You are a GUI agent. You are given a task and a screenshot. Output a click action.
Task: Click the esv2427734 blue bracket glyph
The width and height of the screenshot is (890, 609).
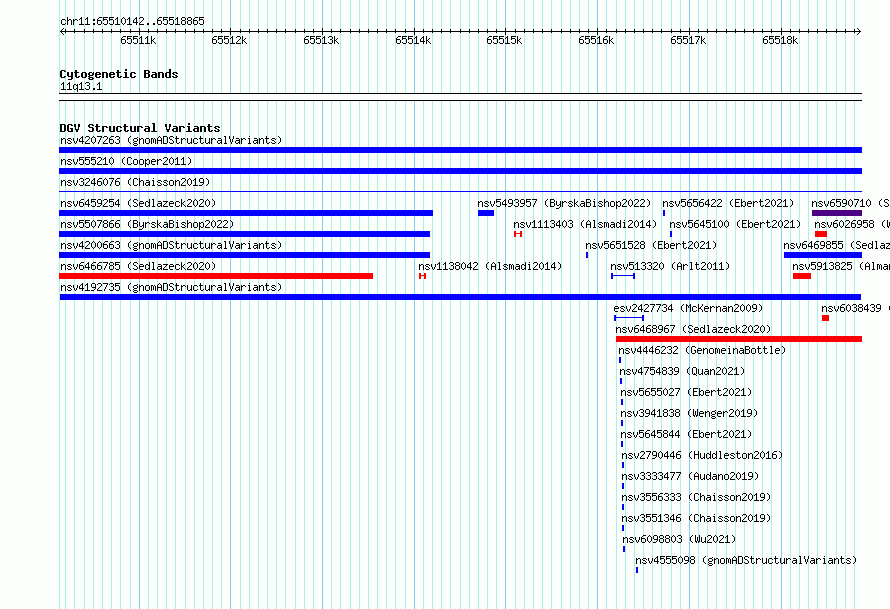[x=629, y=318]
